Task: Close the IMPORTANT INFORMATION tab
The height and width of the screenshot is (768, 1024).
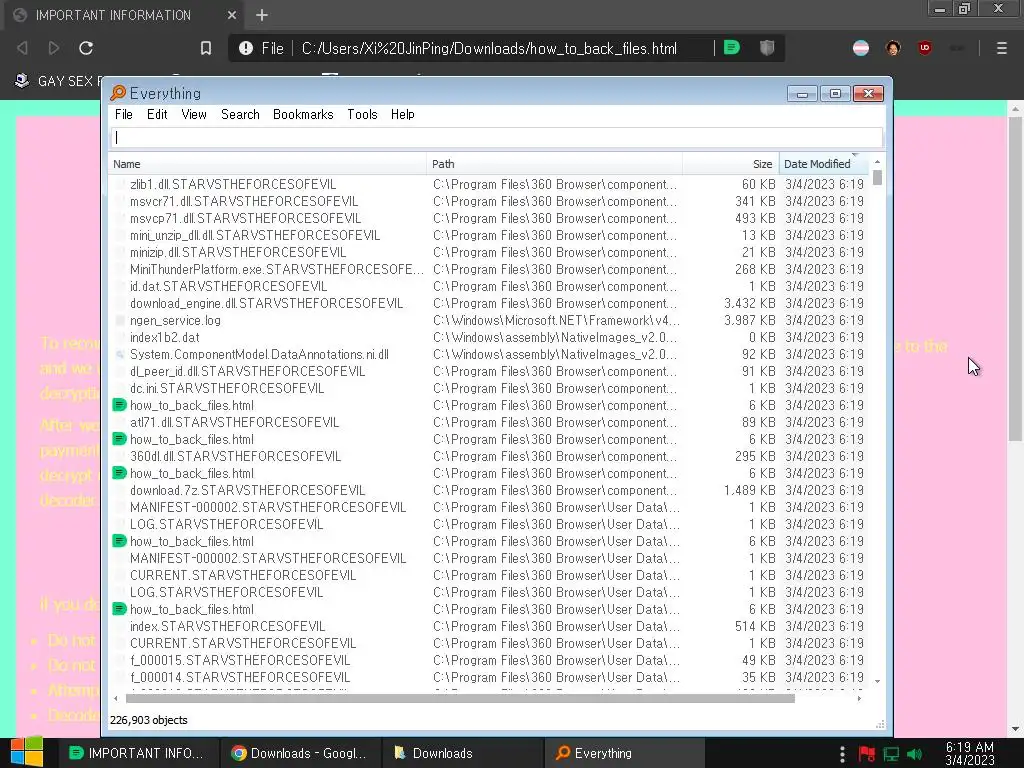Action: [x=232, y=15]
